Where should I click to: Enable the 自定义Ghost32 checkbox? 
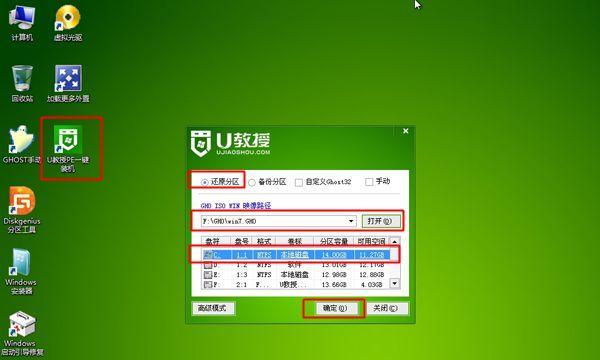pos(299,182)
